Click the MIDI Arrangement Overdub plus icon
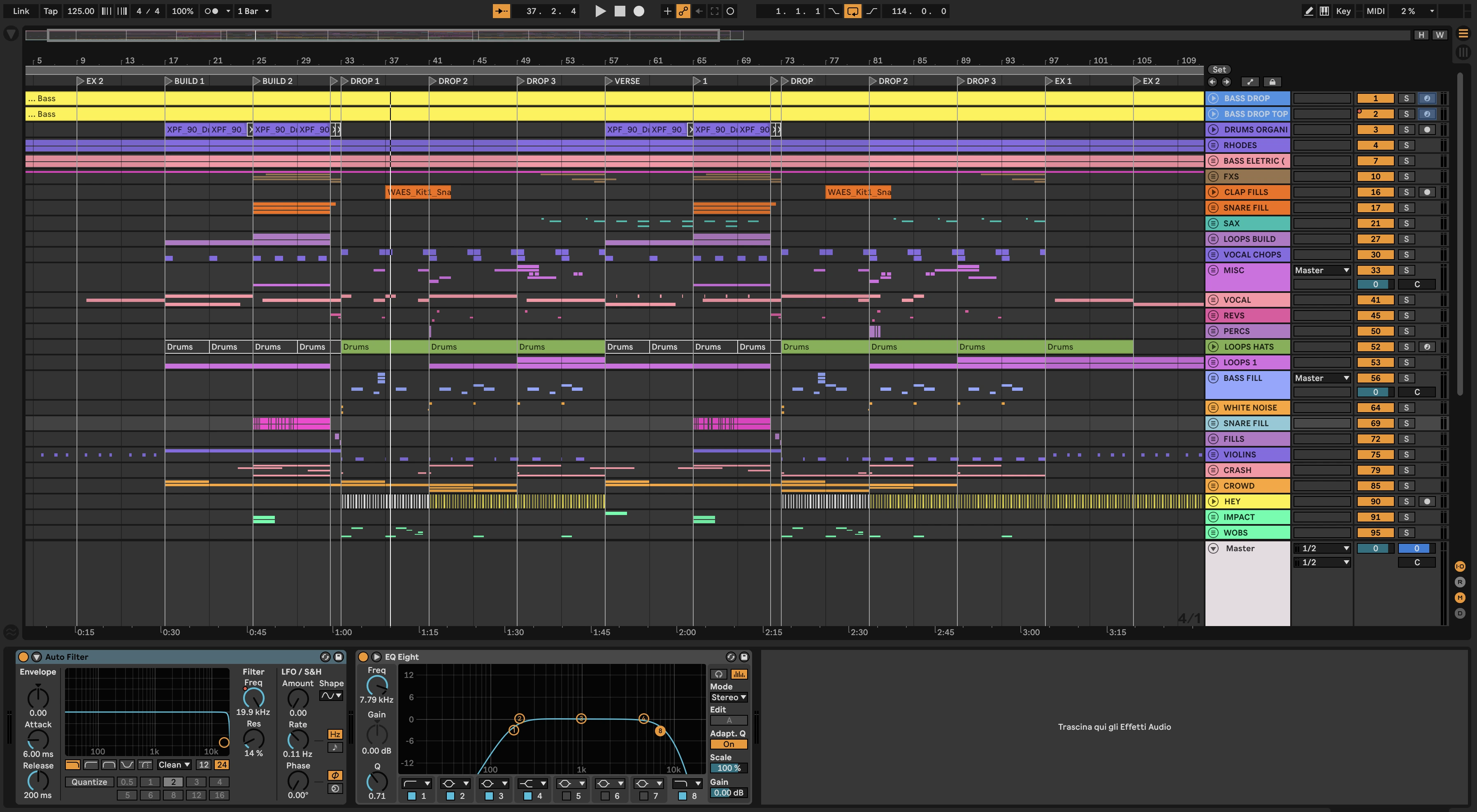The width and height of the screenshot is (1477, 812). pos(667,11)
